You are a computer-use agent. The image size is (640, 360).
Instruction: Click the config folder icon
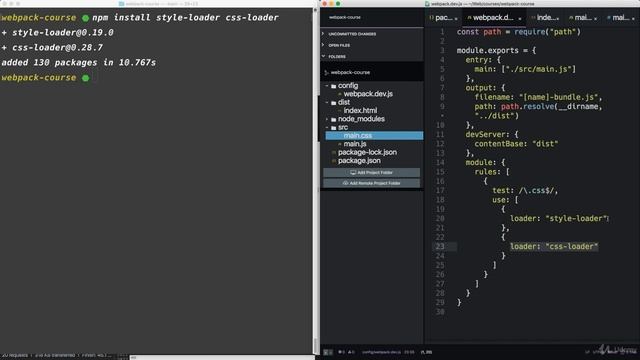(333, 86)
